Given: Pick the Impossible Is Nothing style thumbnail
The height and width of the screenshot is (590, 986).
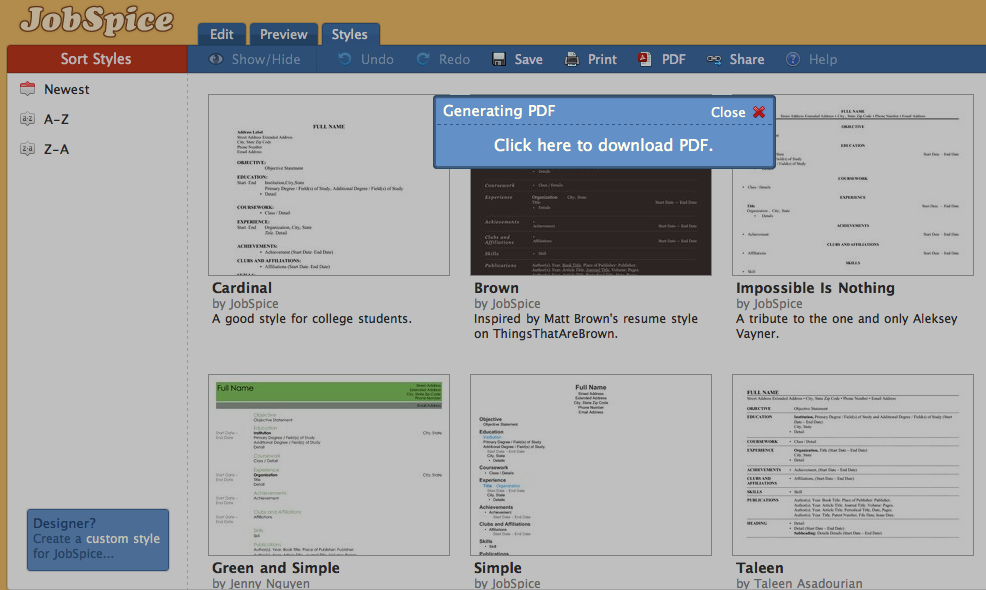Looking at the screenshot, I should pos(853,185).
